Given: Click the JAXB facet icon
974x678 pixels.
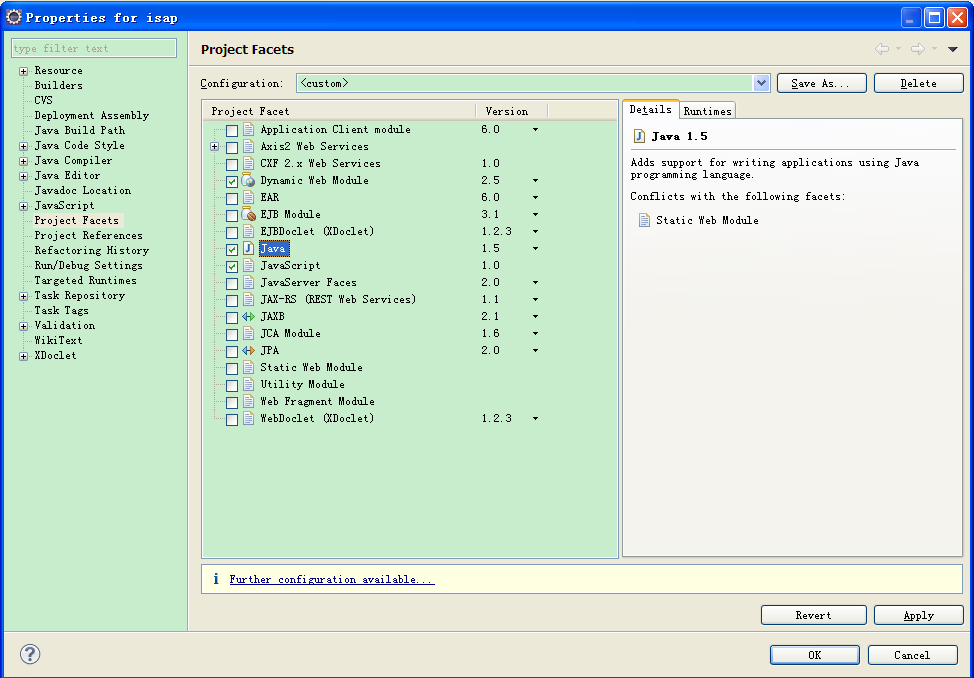Looking at the screenshot, I should pyautogui.click(x=249, y=317).
